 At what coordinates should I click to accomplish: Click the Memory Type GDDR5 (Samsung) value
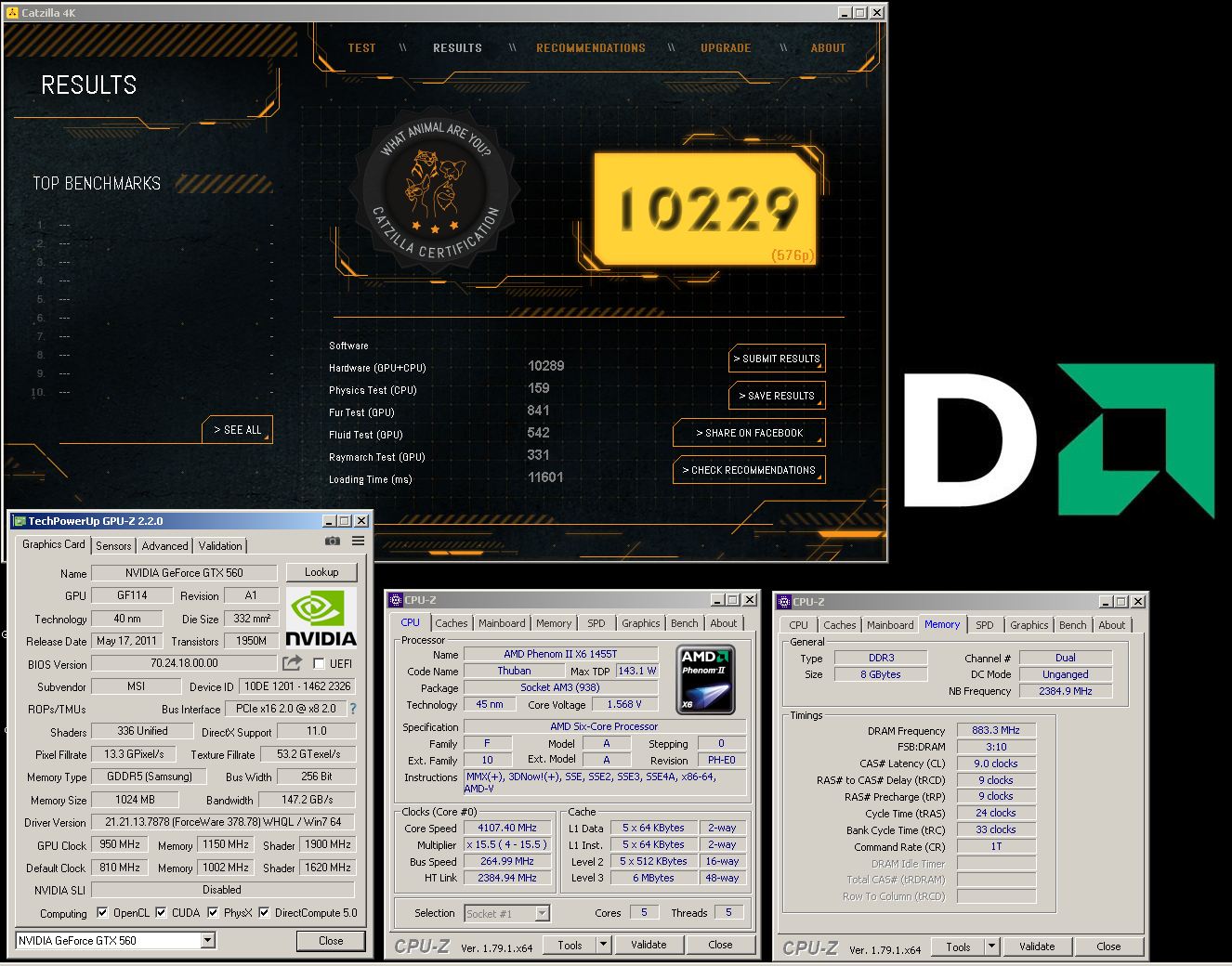150,777
